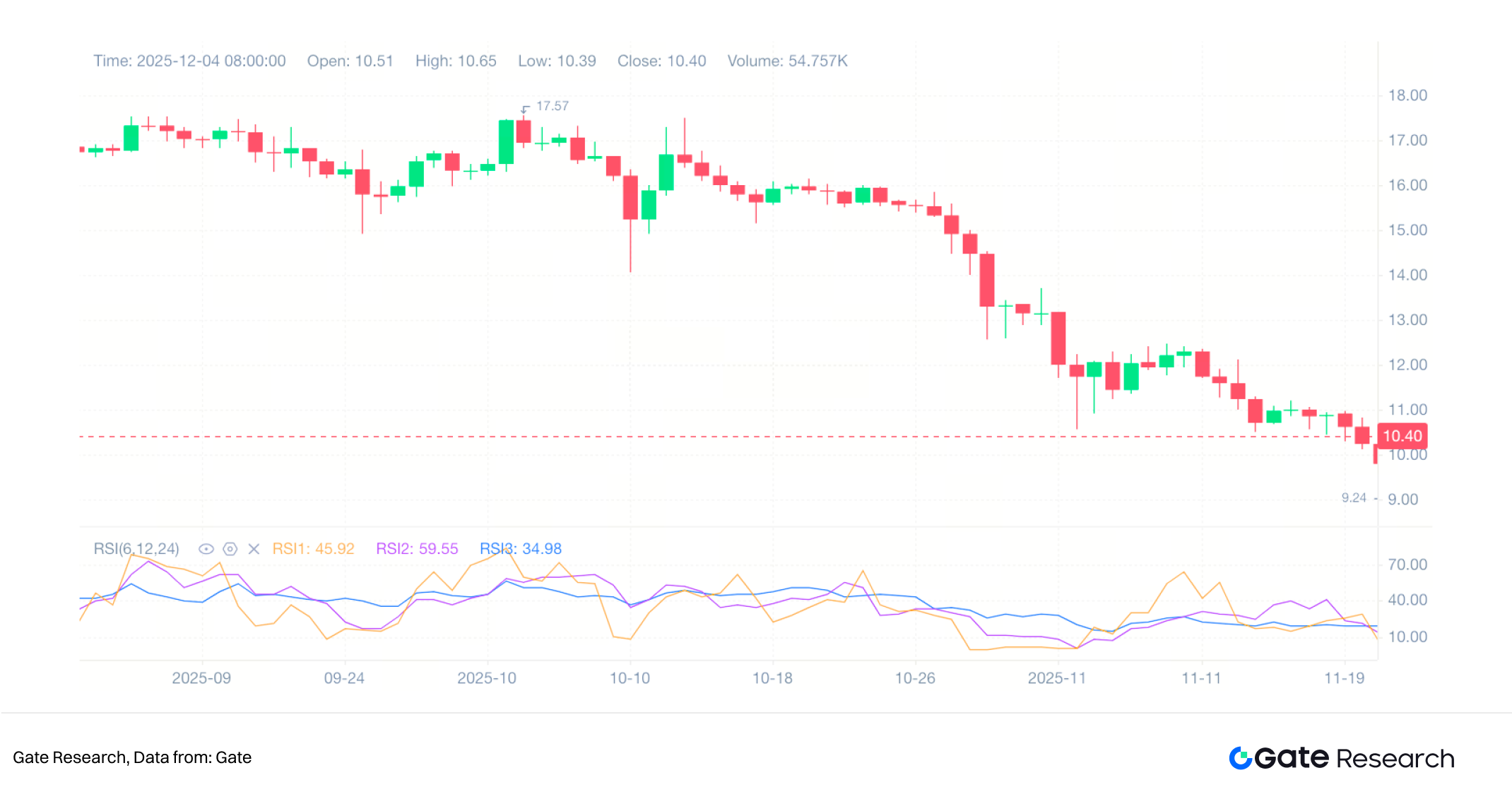
Task: Click the orange RSI1: 45.92 value
Action: (313, 549)
